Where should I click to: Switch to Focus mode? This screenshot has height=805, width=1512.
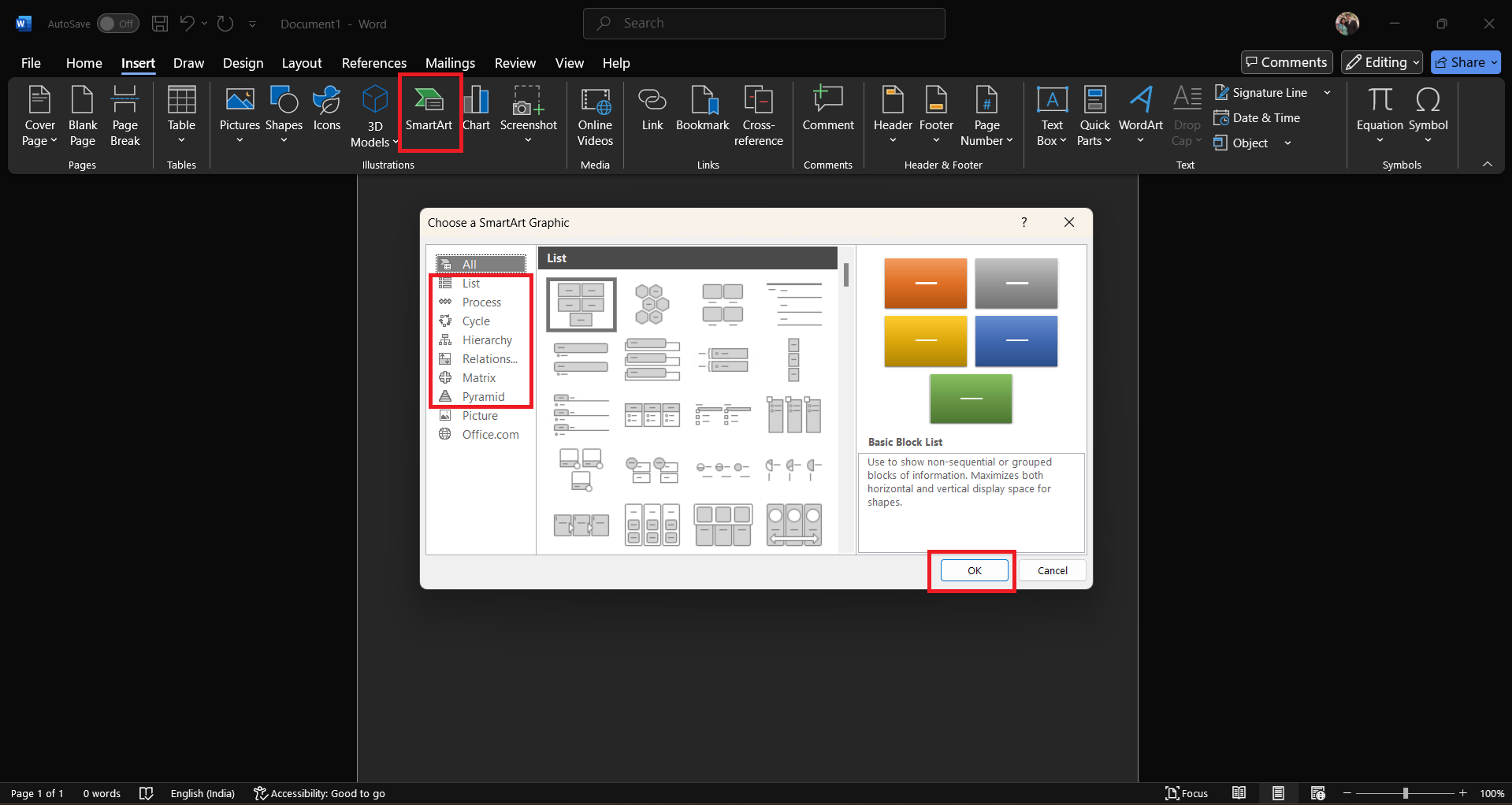[1187, 793]
